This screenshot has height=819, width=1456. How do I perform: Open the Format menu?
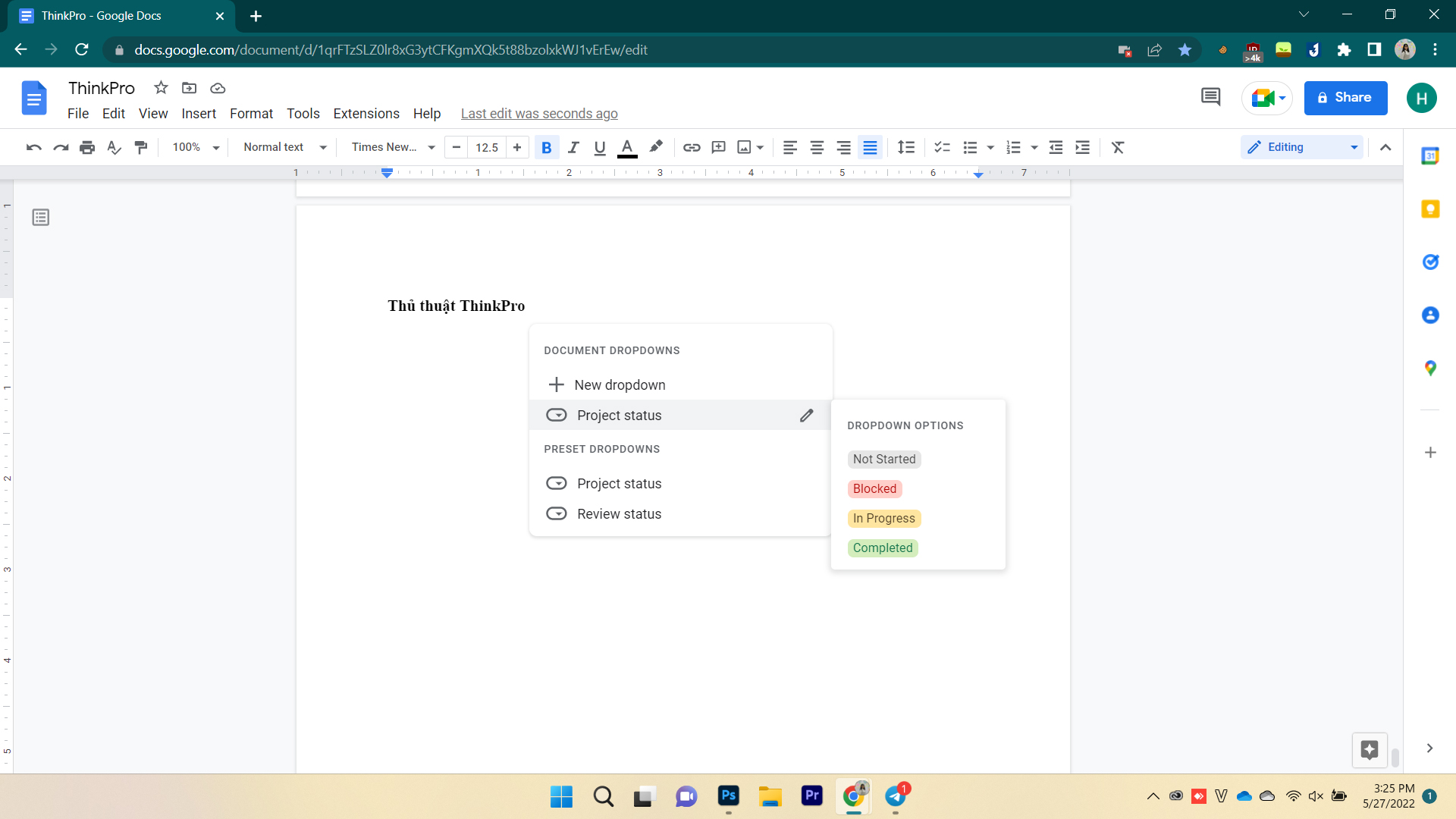tap(251, 114)
